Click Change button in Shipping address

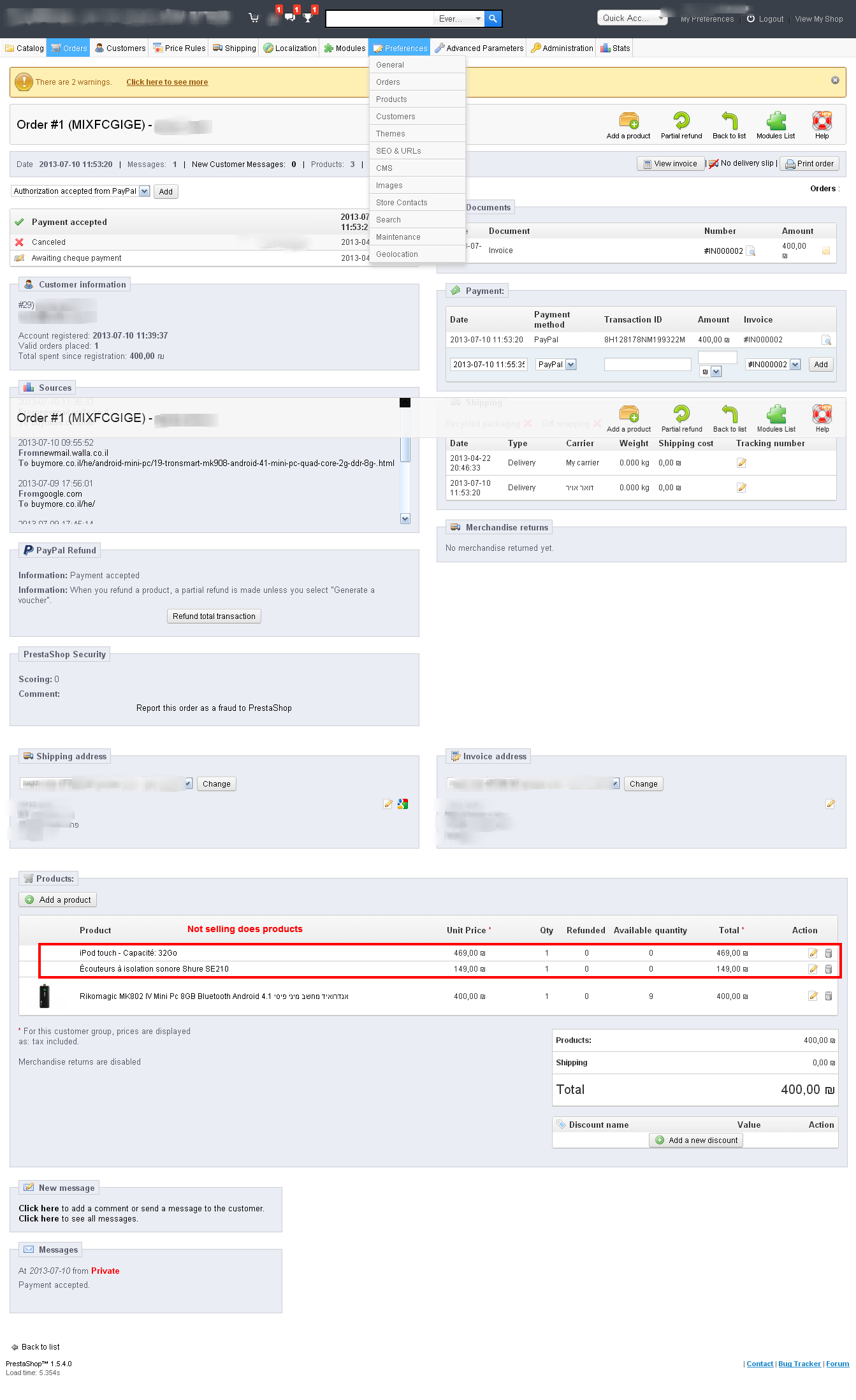pyautogui.click(x=217, y=784)
